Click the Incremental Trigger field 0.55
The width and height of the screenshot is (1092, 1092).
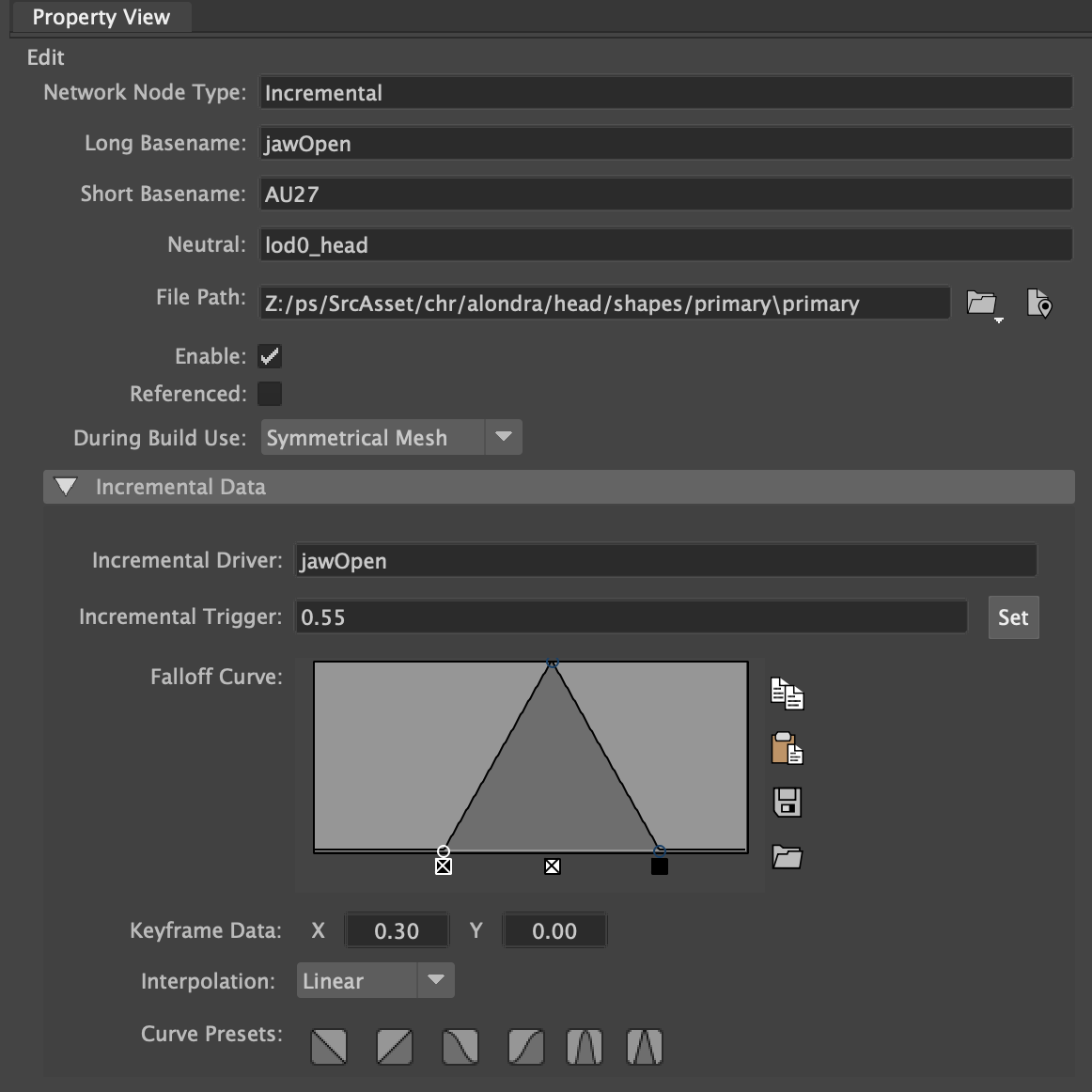coord(632,617)
